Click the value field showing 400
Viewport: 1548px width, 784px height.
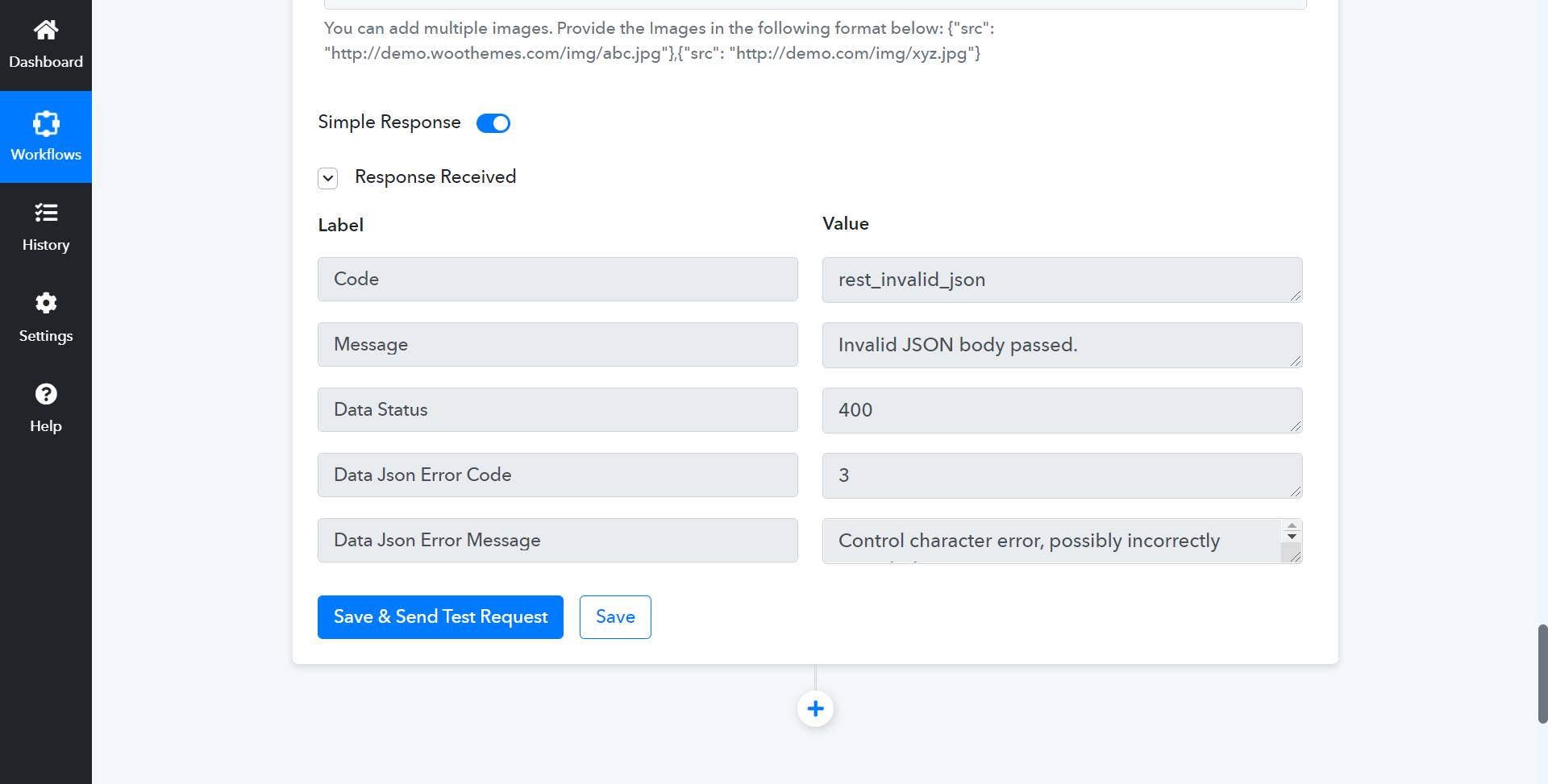pyautogui.click(x=1062, y=410)
